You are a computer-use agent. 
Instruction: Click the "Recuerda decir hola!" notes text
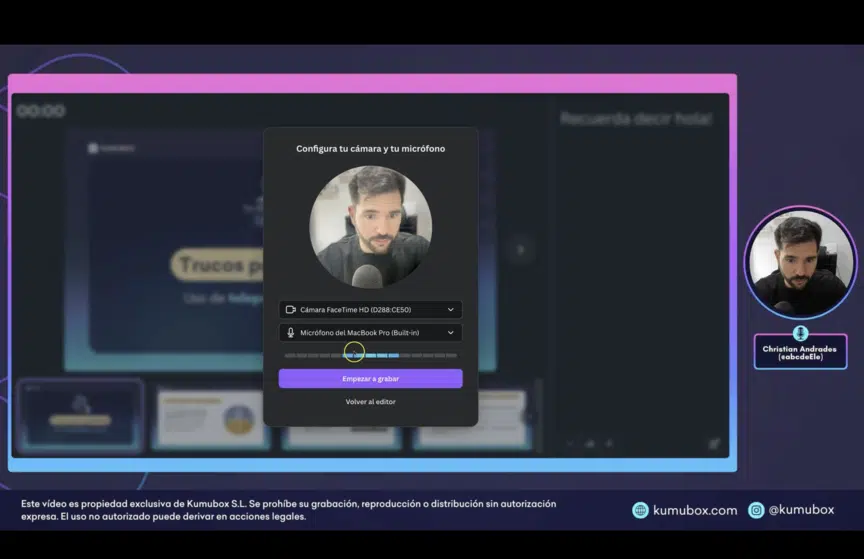(636, 119)
